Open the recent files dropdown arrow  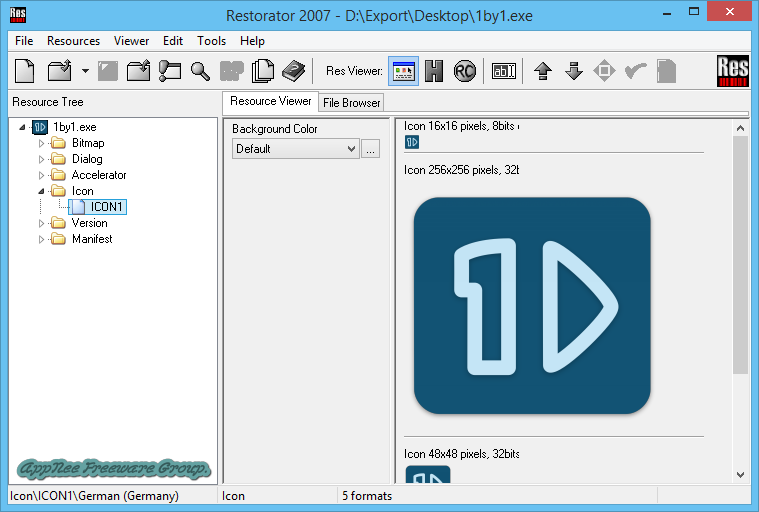(x=85, y=71)
